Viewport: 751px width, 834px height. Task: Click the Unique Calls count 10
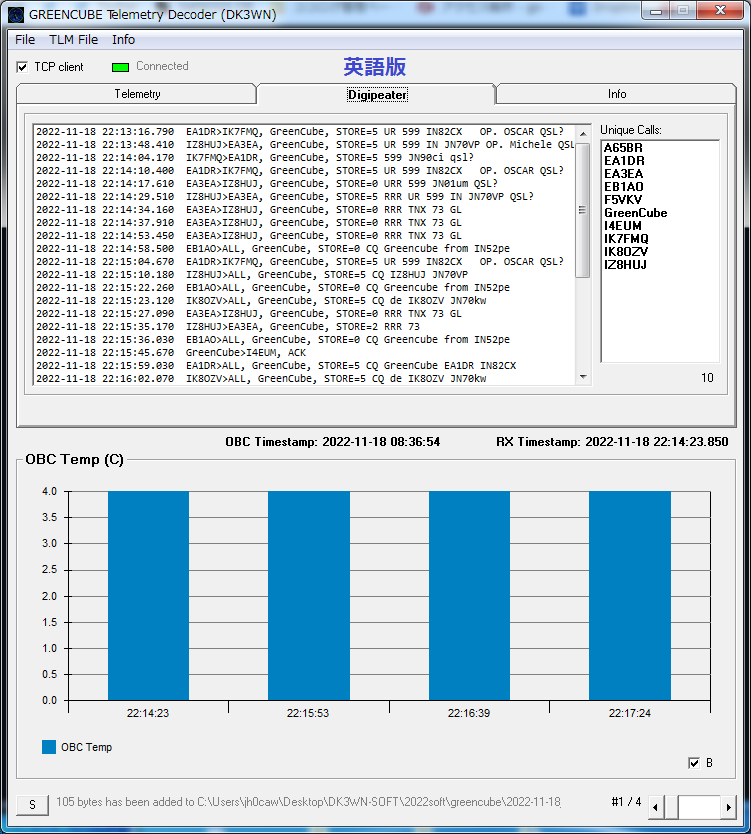pyautogui.click(x=707, y=378)
